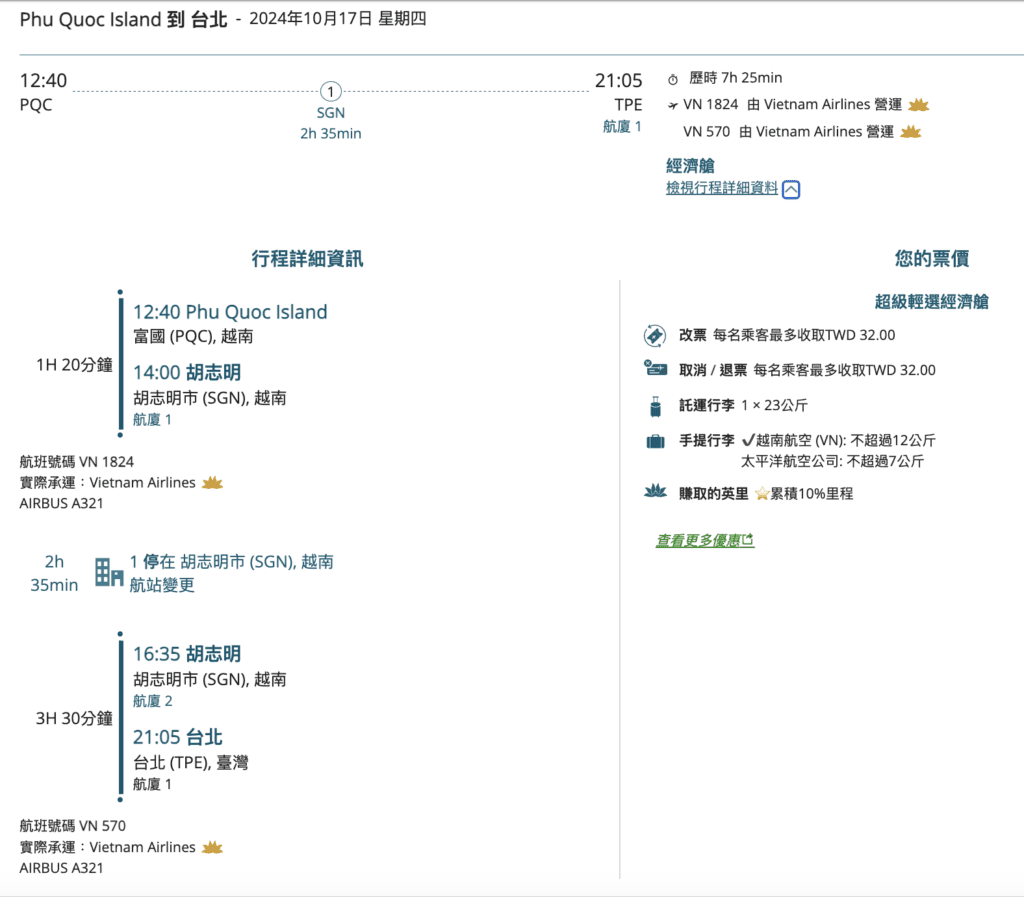This screenshot has height=897, width=1024.
Task: Click lotus logo in VN 1824 segment details
Action: [212, 483]
